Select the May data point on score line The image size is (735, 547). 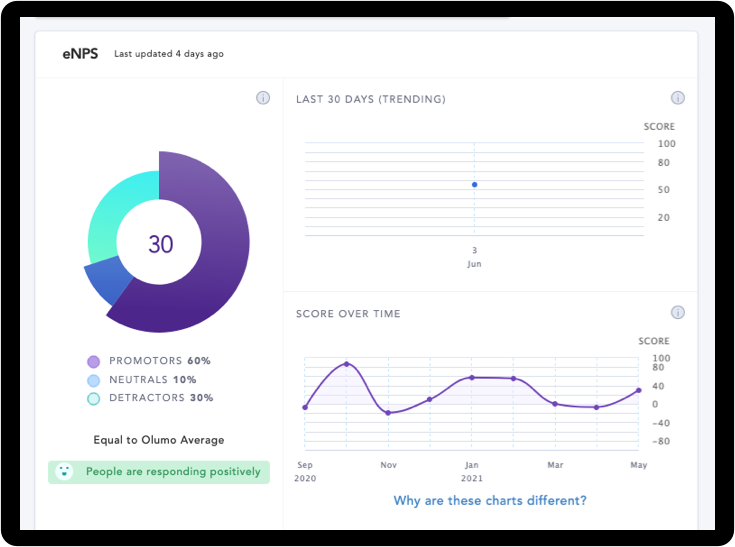coord(638,390)
